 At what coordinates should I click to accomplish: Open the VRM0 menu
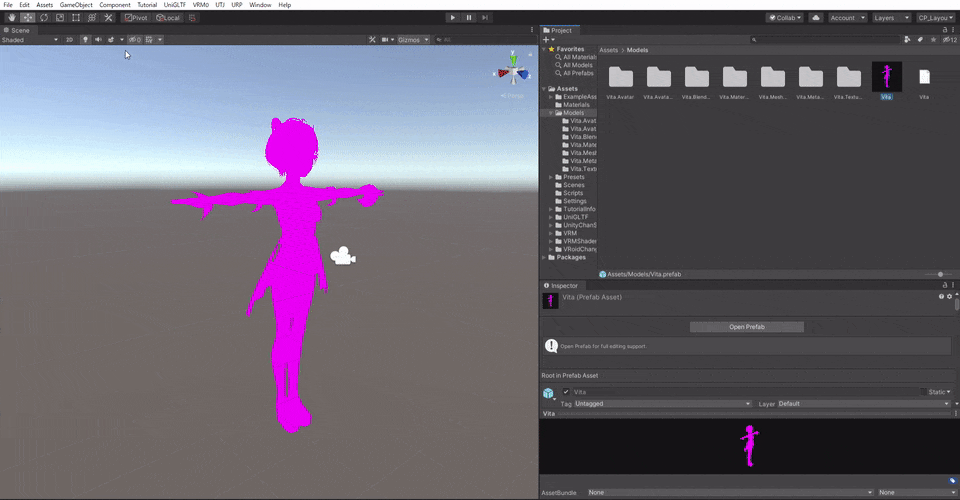coord(201,5)
